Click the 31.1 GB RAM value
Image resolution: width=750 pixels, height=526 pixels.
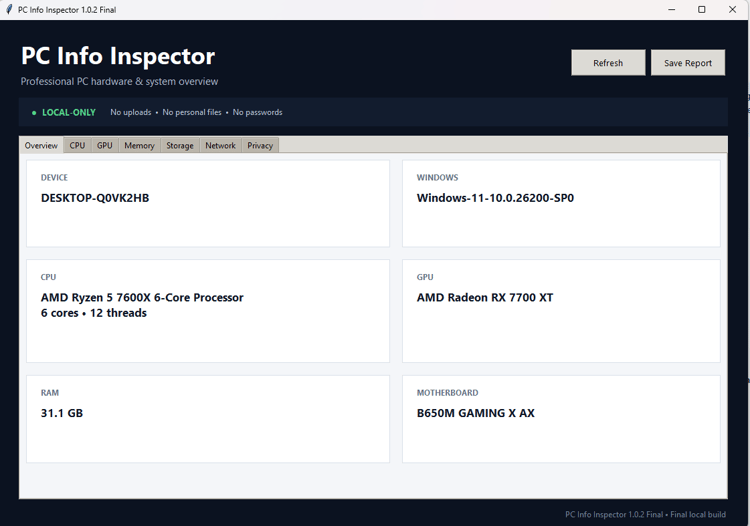(x=62, y=413)
